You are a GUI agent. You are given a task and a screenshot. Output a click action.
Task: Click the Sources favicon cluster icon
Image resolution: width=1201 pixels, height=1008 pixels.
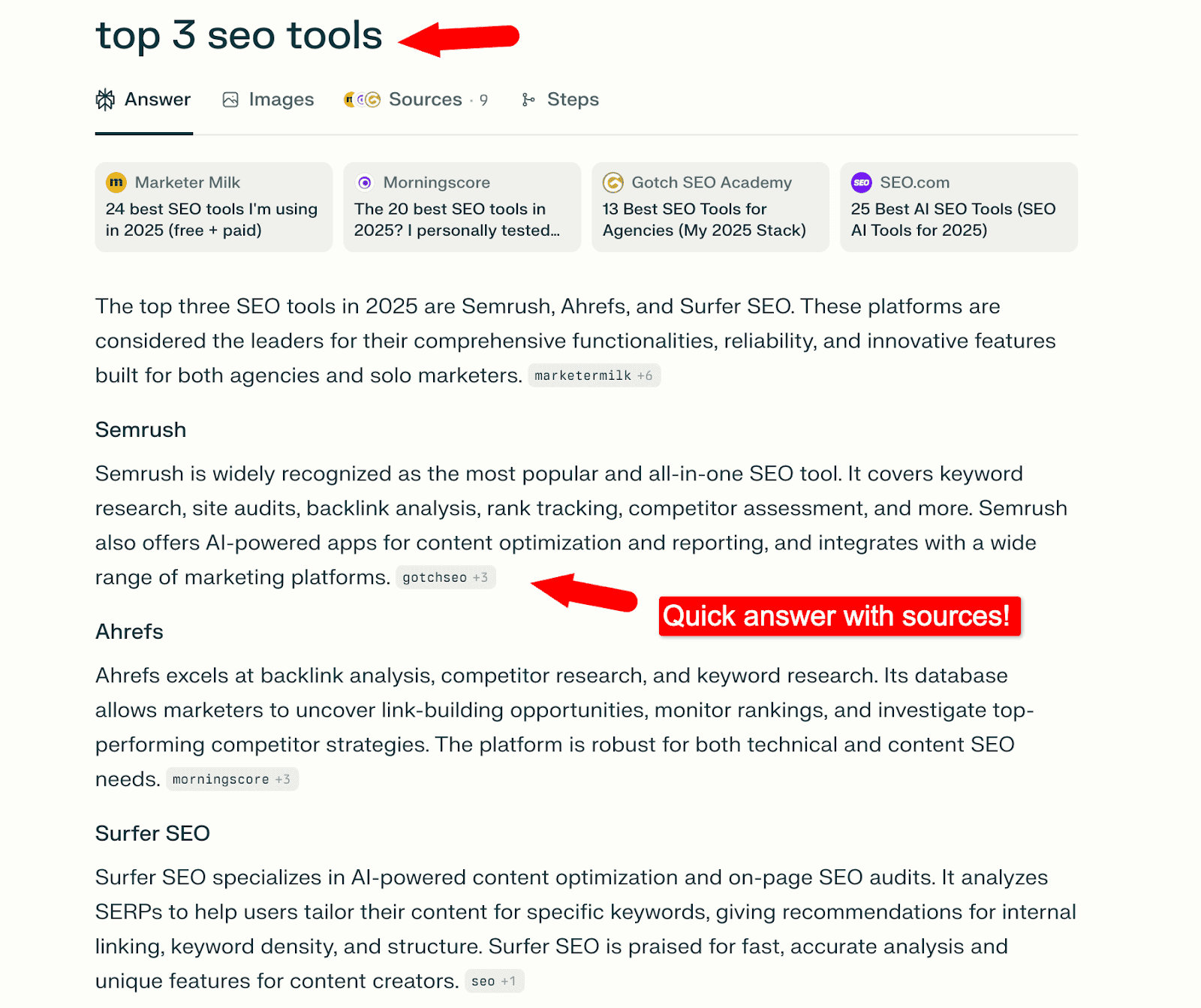pos(362,99)
